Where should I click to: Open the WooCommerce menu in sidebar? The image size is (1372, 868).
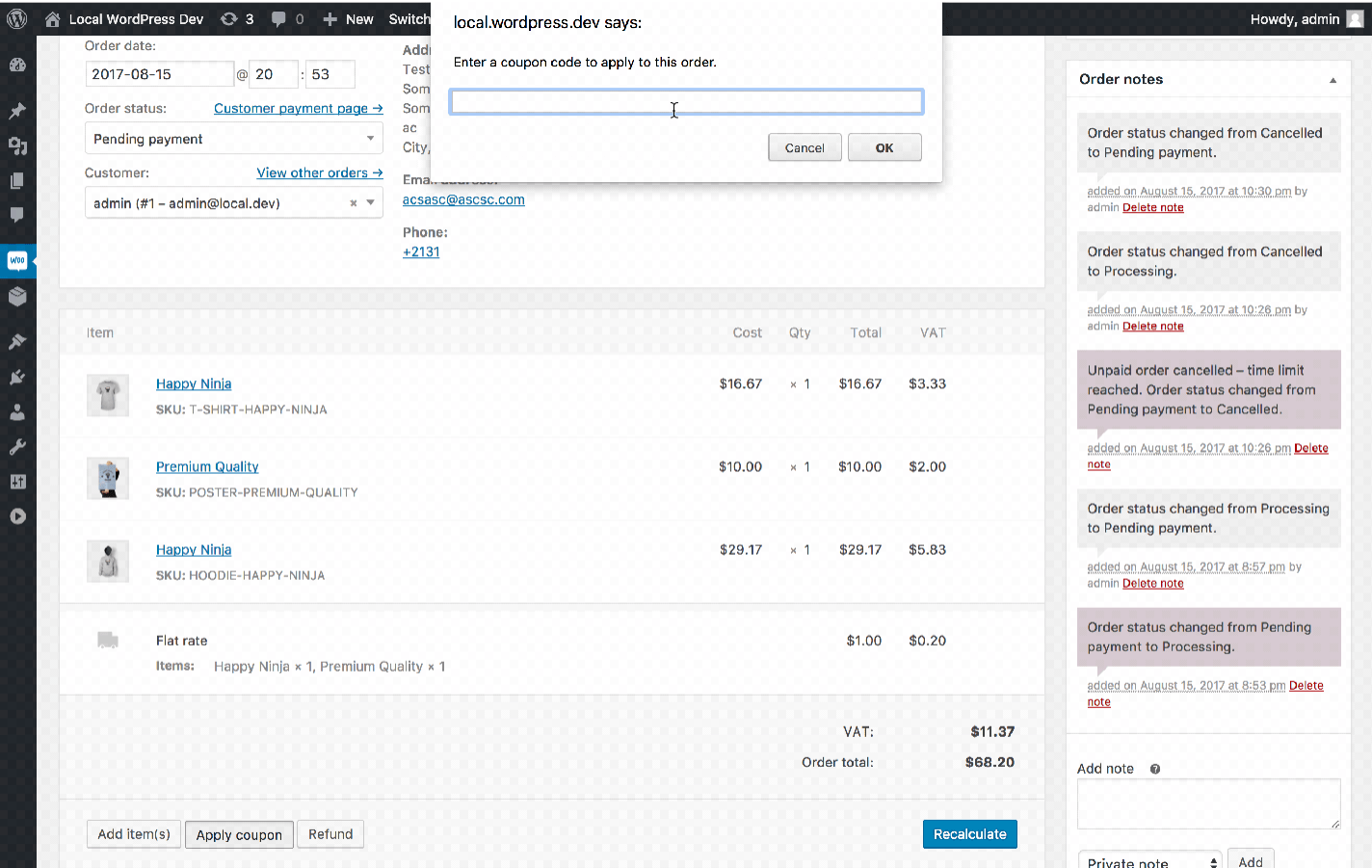point(17,261)
